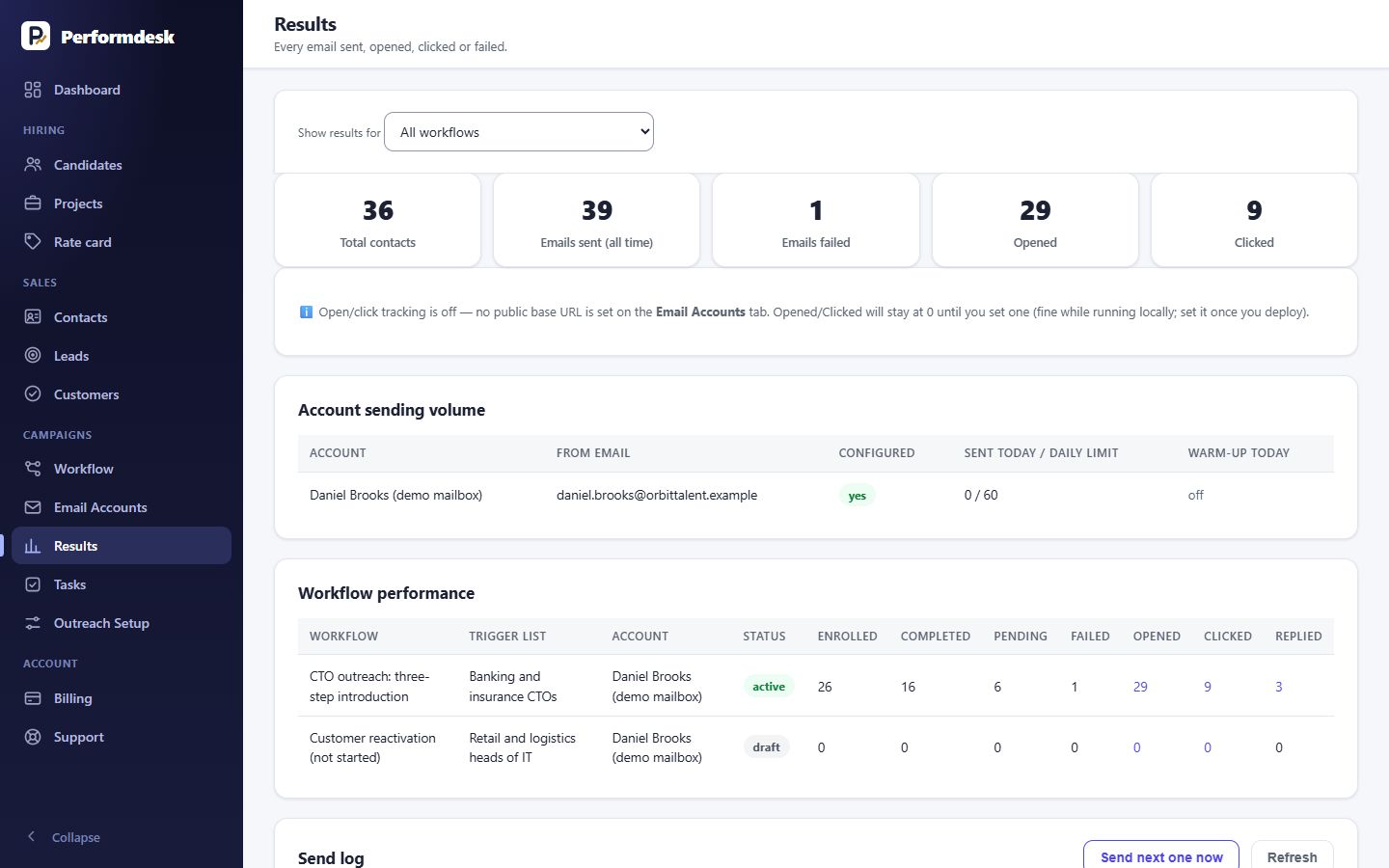
Task: Click the Customer reactivation (not started) workflow name
Action: click(x=372, y=747)
